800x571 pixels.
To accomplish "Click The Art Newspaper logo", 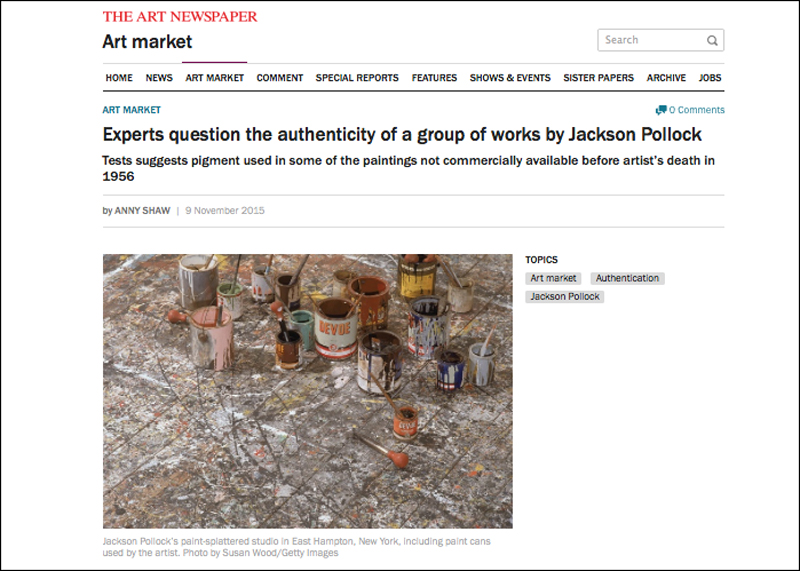I will pos(180,17).
